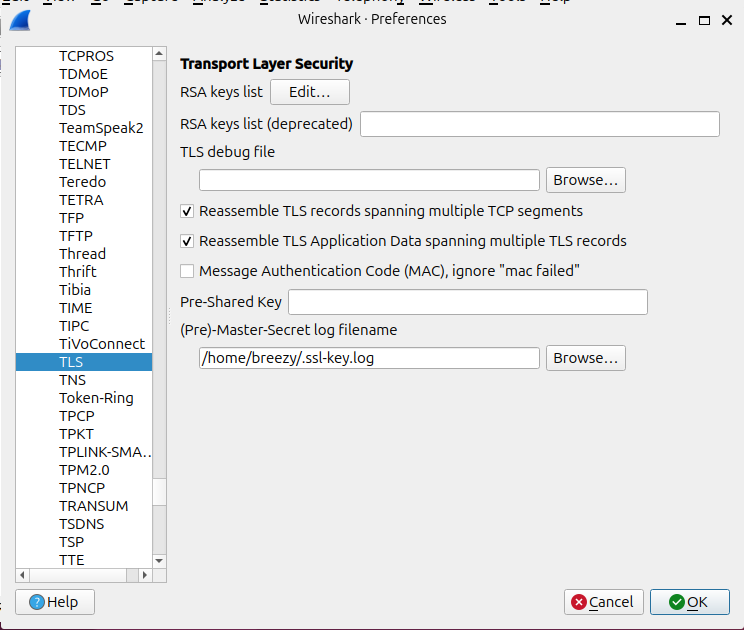This screenshot has height=630, width=744.
Task: Click the RSA keys list (deprecated) field
Action: click(540, 124)
